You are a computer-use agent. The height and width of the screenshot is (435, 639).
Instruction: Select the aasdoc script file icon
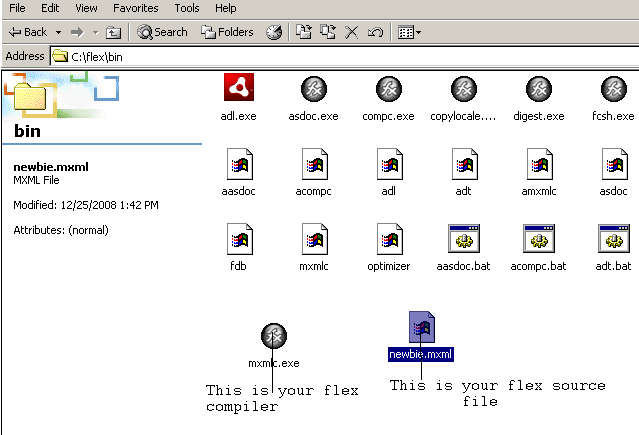(x=240, y=164)
